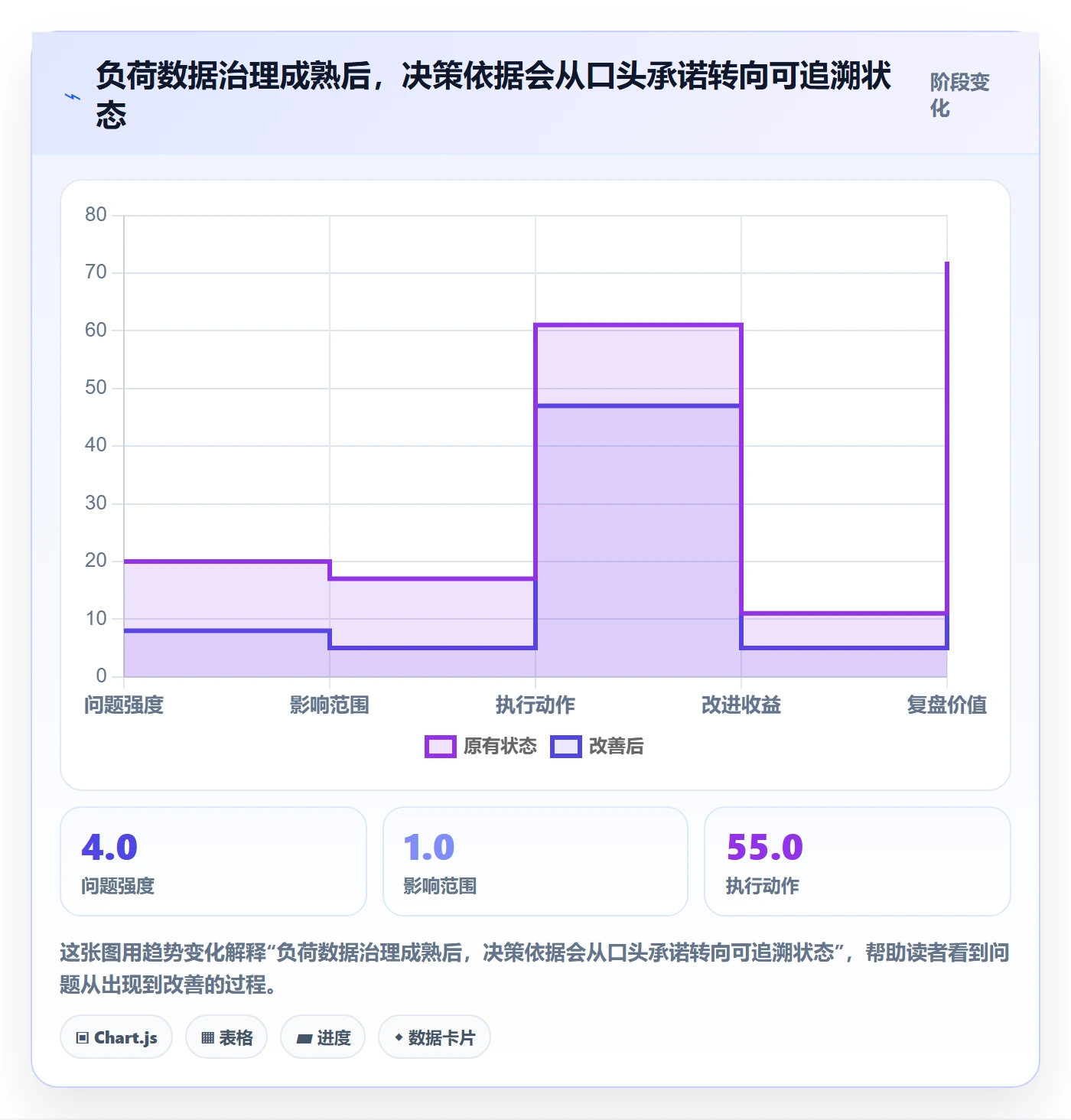Open the 1.0 影响范围 data card
Image resolution: width=1071 pixels, height=1120 pixels.
[x=535, y=861]
